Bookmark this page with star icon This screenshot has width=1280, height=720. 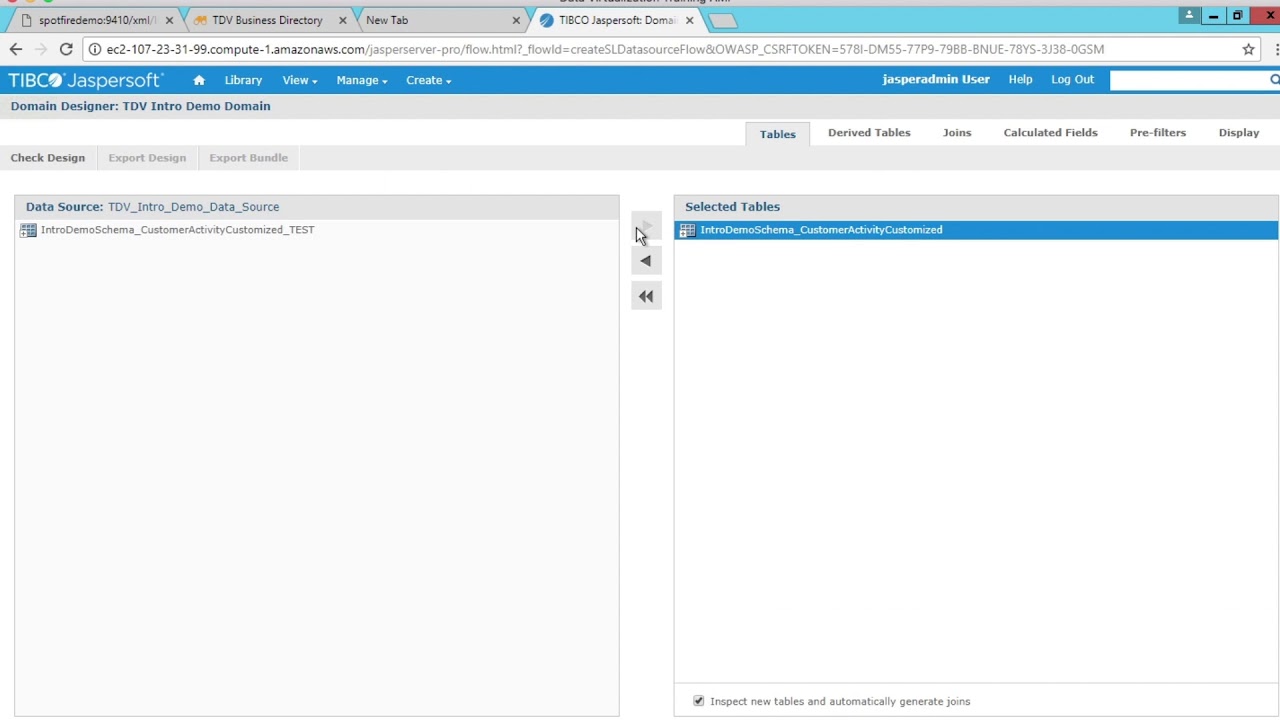(x=1248, y=49)
